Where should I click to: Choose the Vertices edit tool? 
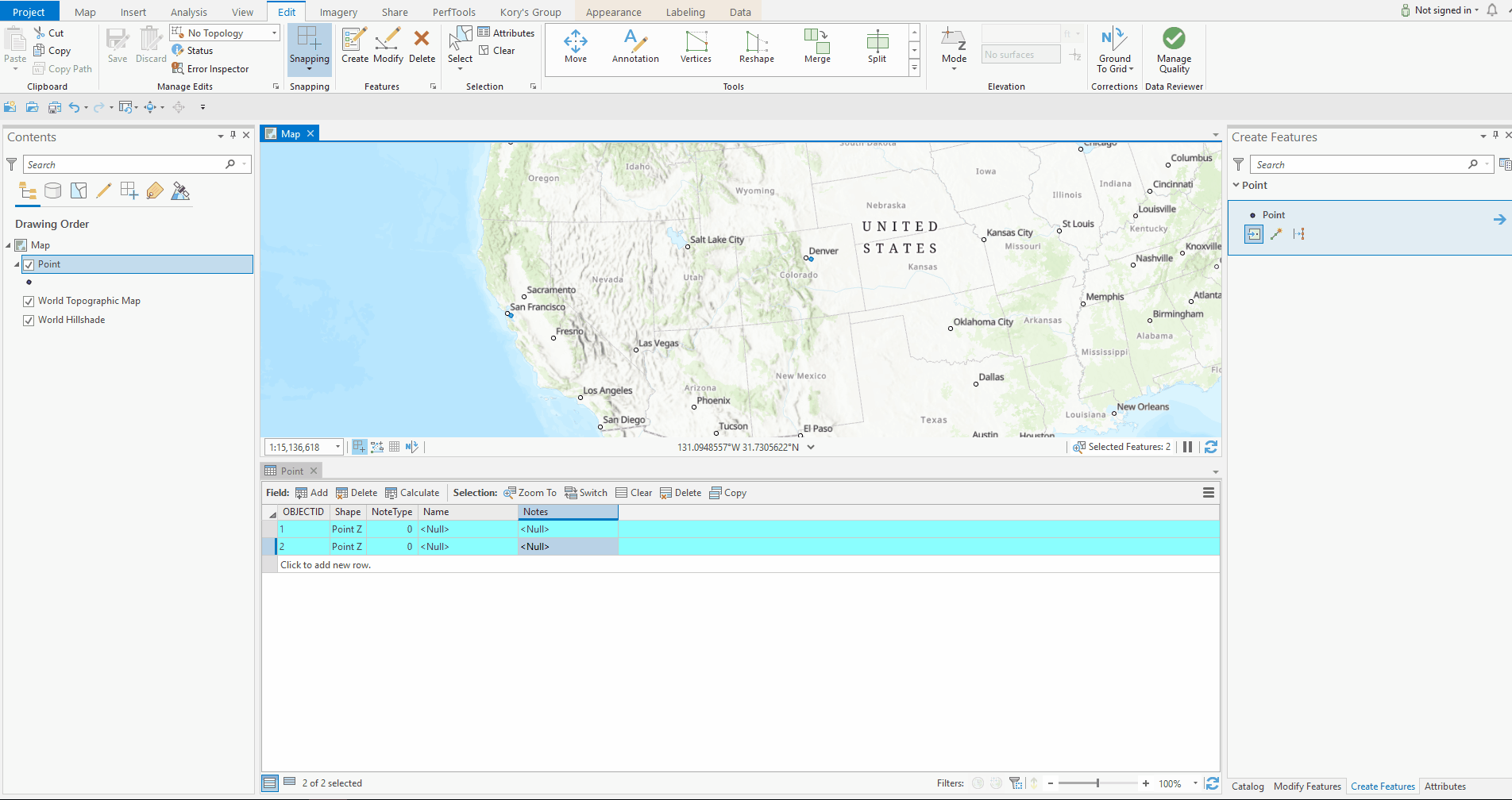click(x=696, y=47)
